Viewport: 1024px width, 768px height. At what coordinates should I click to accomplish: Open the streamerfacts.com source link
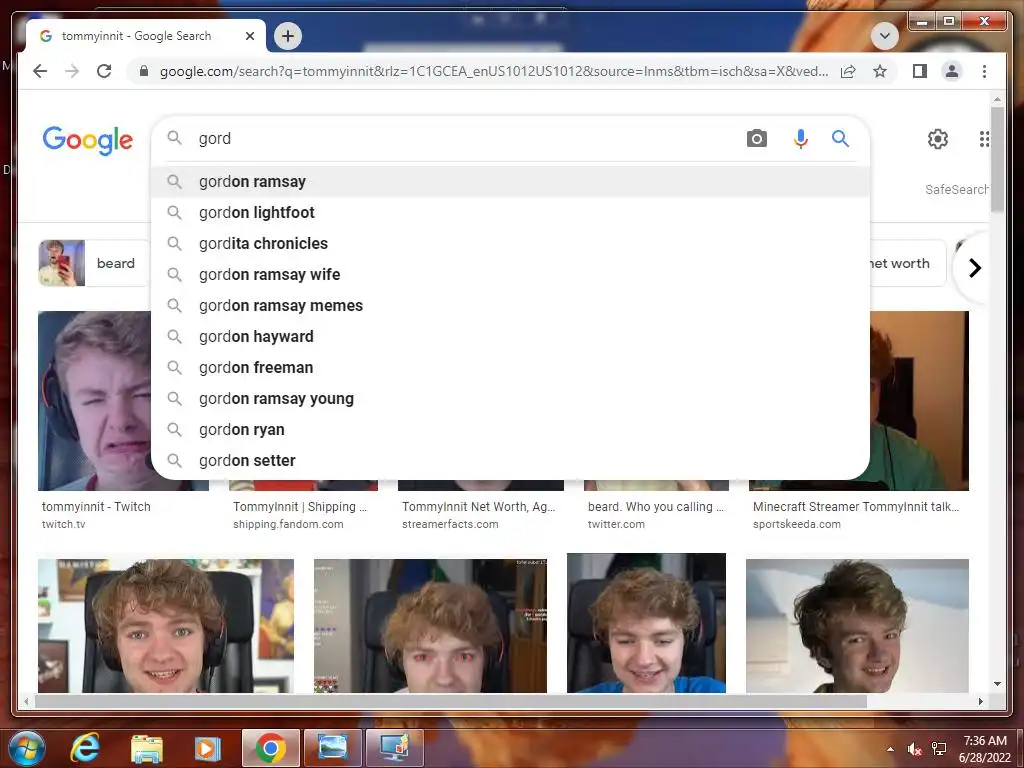[450, 524]
